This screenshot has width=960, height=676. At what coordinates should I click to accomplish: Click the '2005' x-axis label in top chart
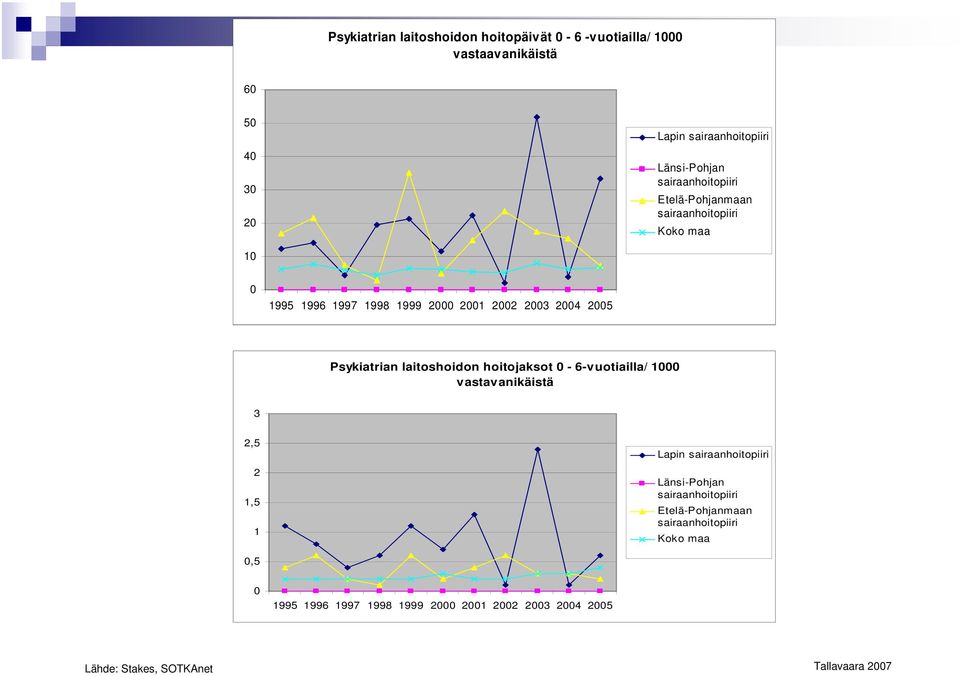click(x=600, y=306)
